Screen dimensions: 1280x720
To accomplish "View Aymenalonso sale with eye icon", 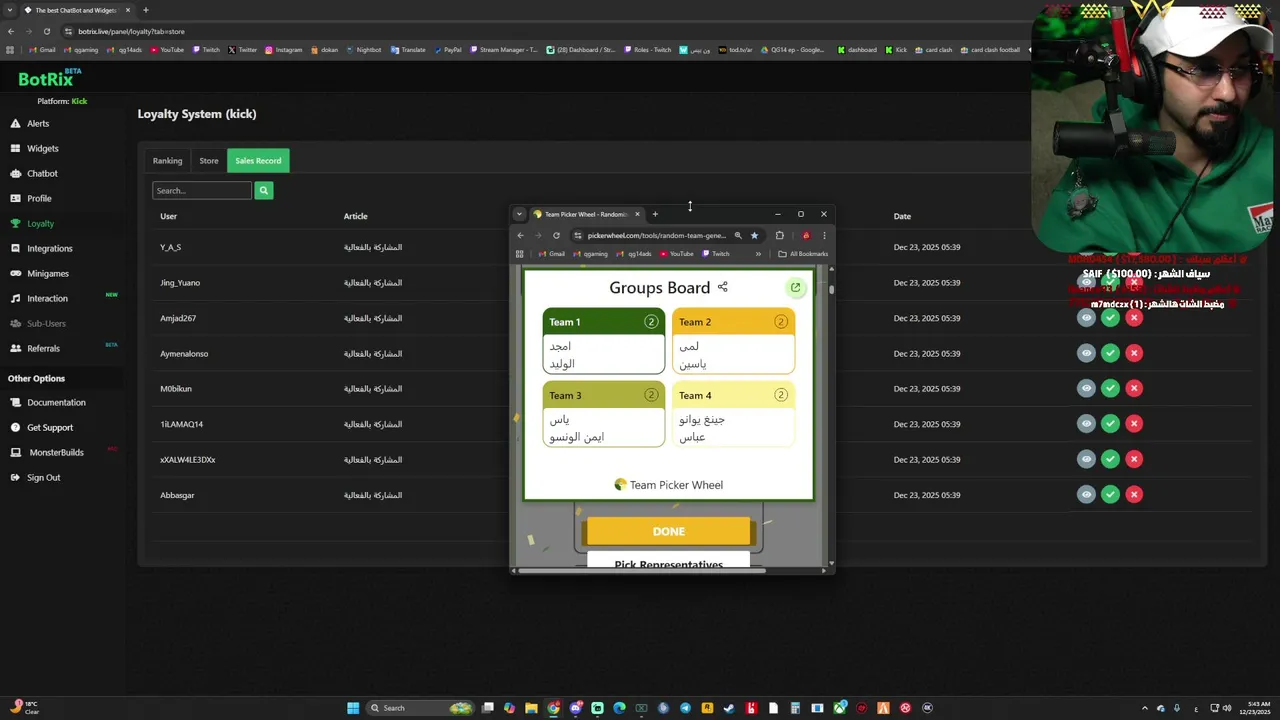I will 1086,353.
